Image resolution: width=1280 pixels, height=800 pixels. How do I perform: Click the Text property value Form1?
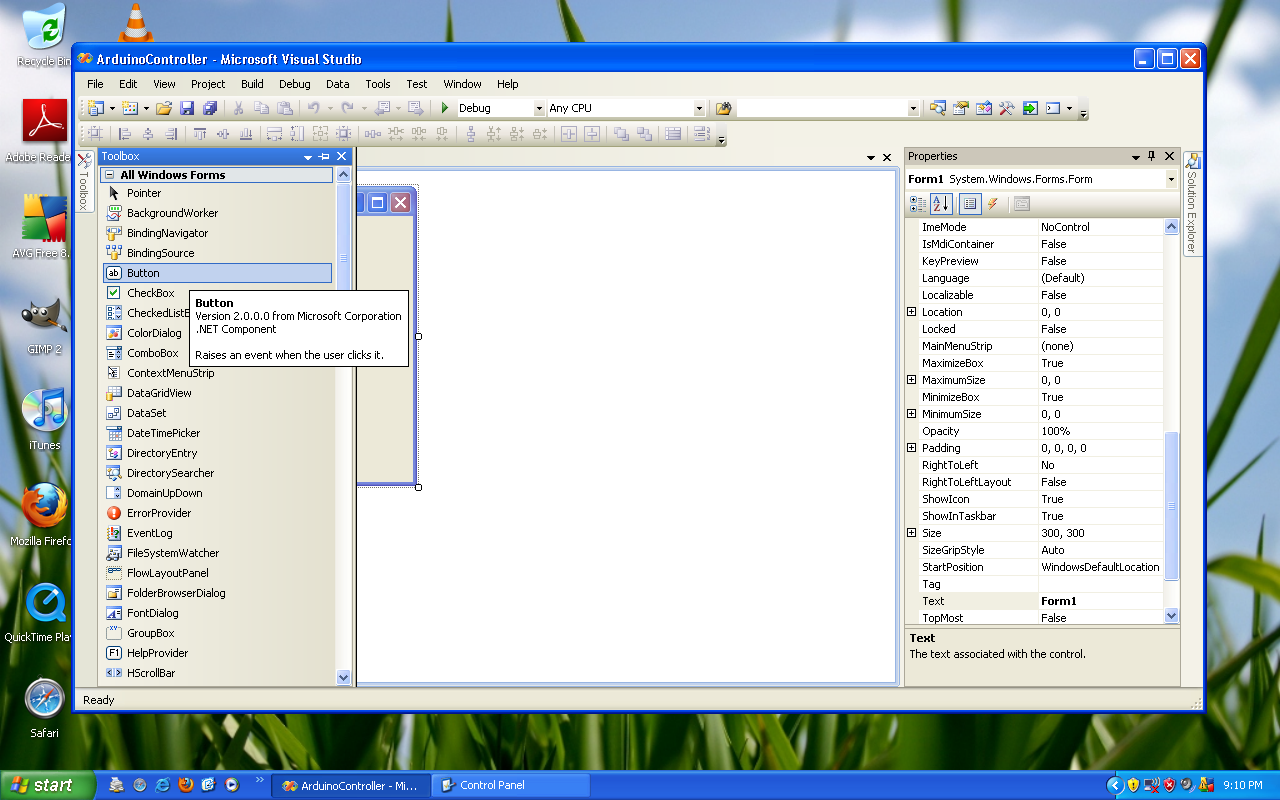click(x=1100, y=601)
